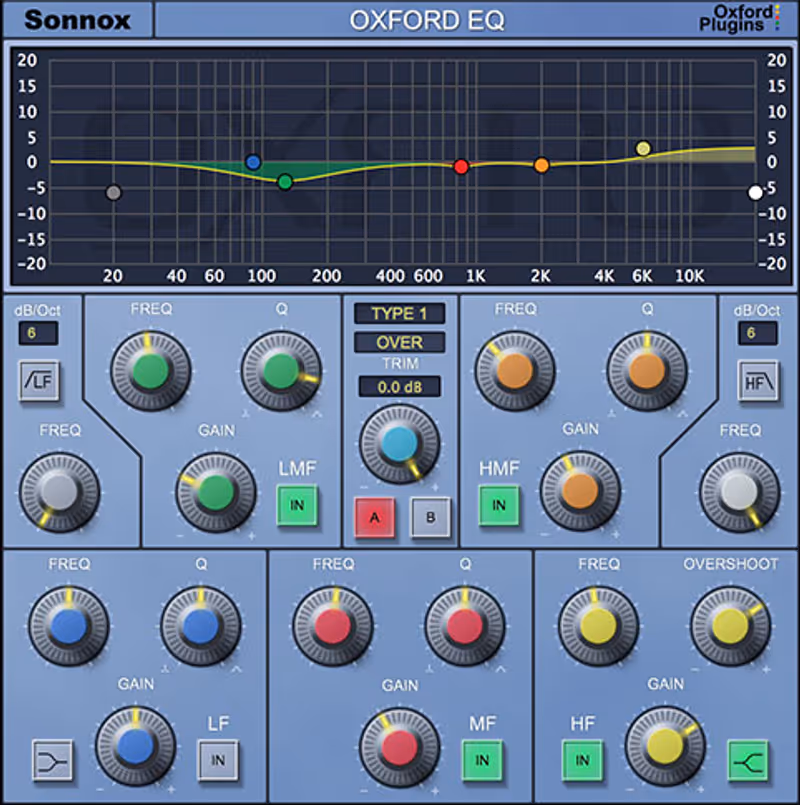
Task: Select the HF high-cut slope icon
Action: pos(757,382)
